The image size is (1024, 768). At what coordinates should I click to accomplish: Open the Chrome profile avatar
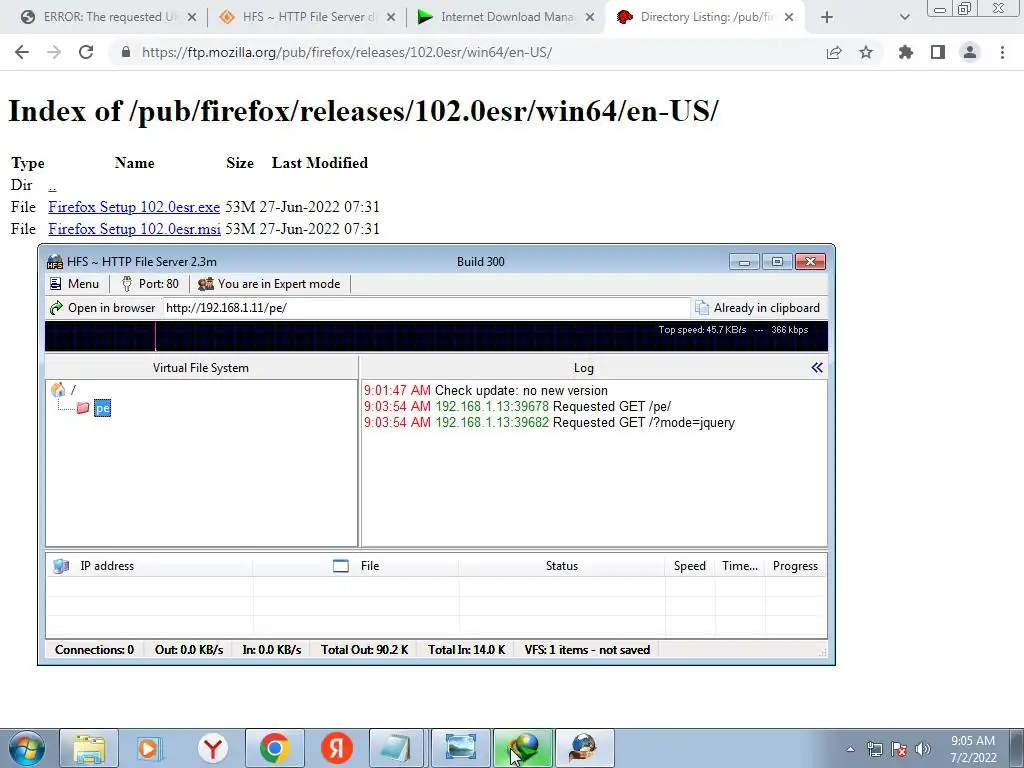(x=970, y=52)
